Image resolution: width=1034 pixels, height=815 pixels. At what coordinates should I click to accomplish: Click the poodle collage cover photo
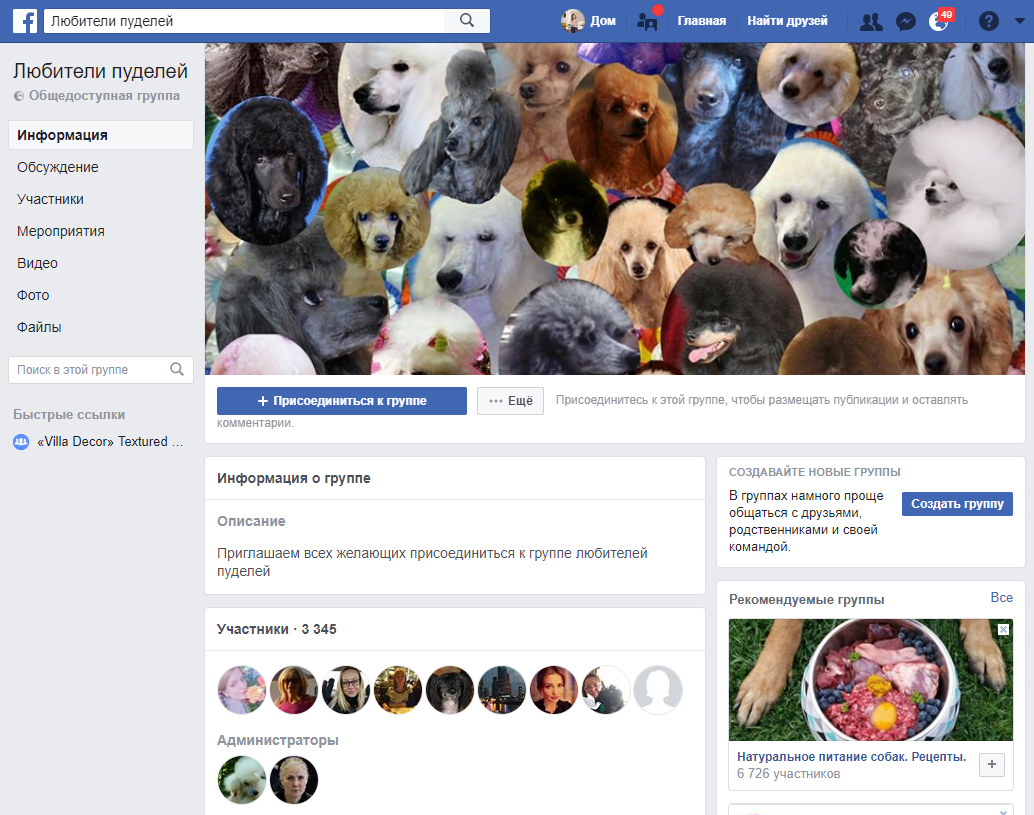pyautogui.click(x=615, y=209)
